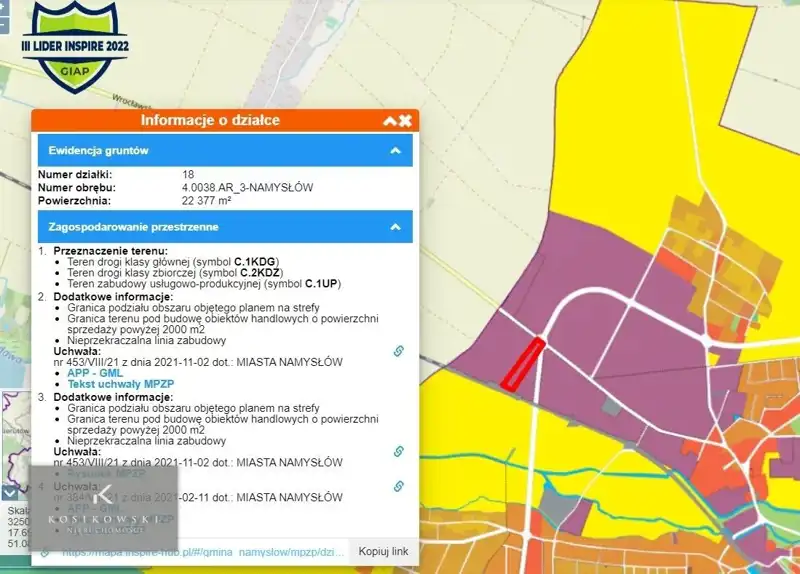The image size is (800, 574).
Task: Click the third chain link icon
Action: [398, 486]
